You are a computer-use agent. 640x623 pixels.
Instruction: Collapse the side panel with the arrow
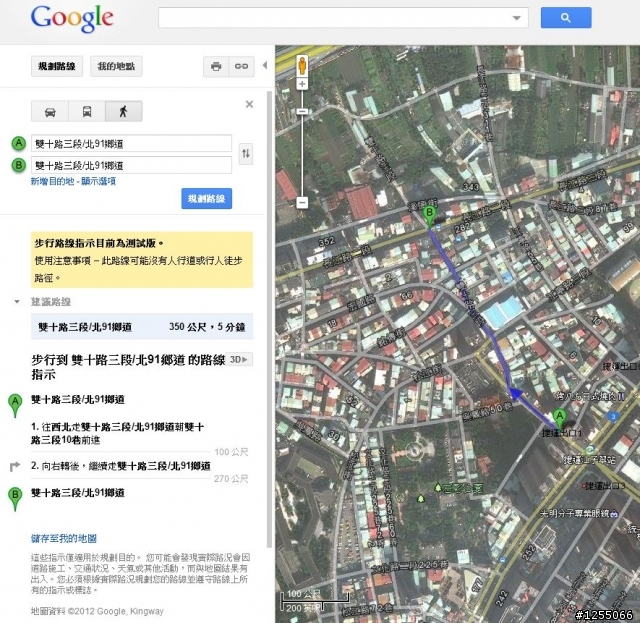265,65
